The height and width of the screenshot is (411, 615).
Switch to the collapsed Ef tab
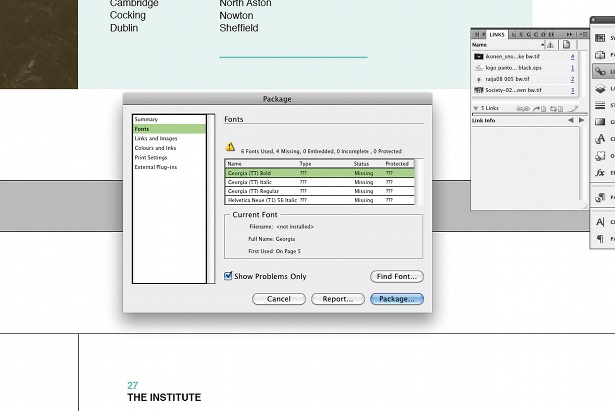551,35
